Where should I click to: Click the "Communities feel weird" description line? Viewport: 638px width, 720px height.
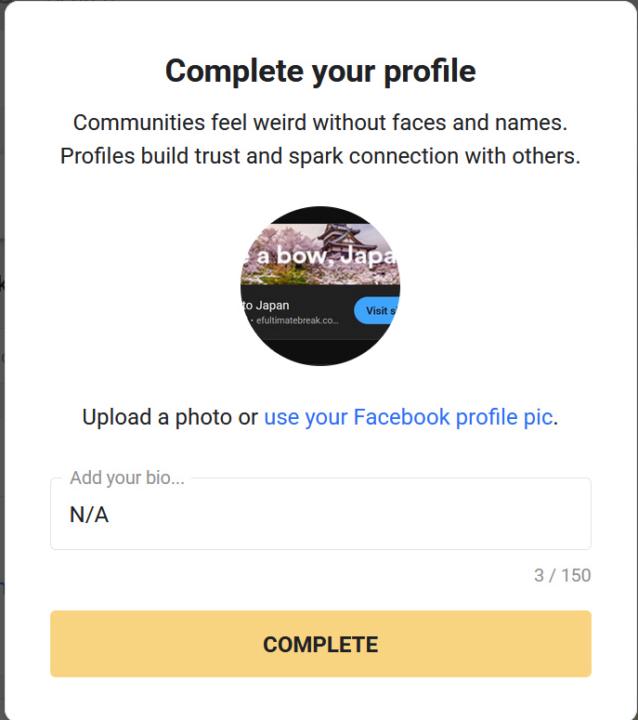tap(320, 123)
